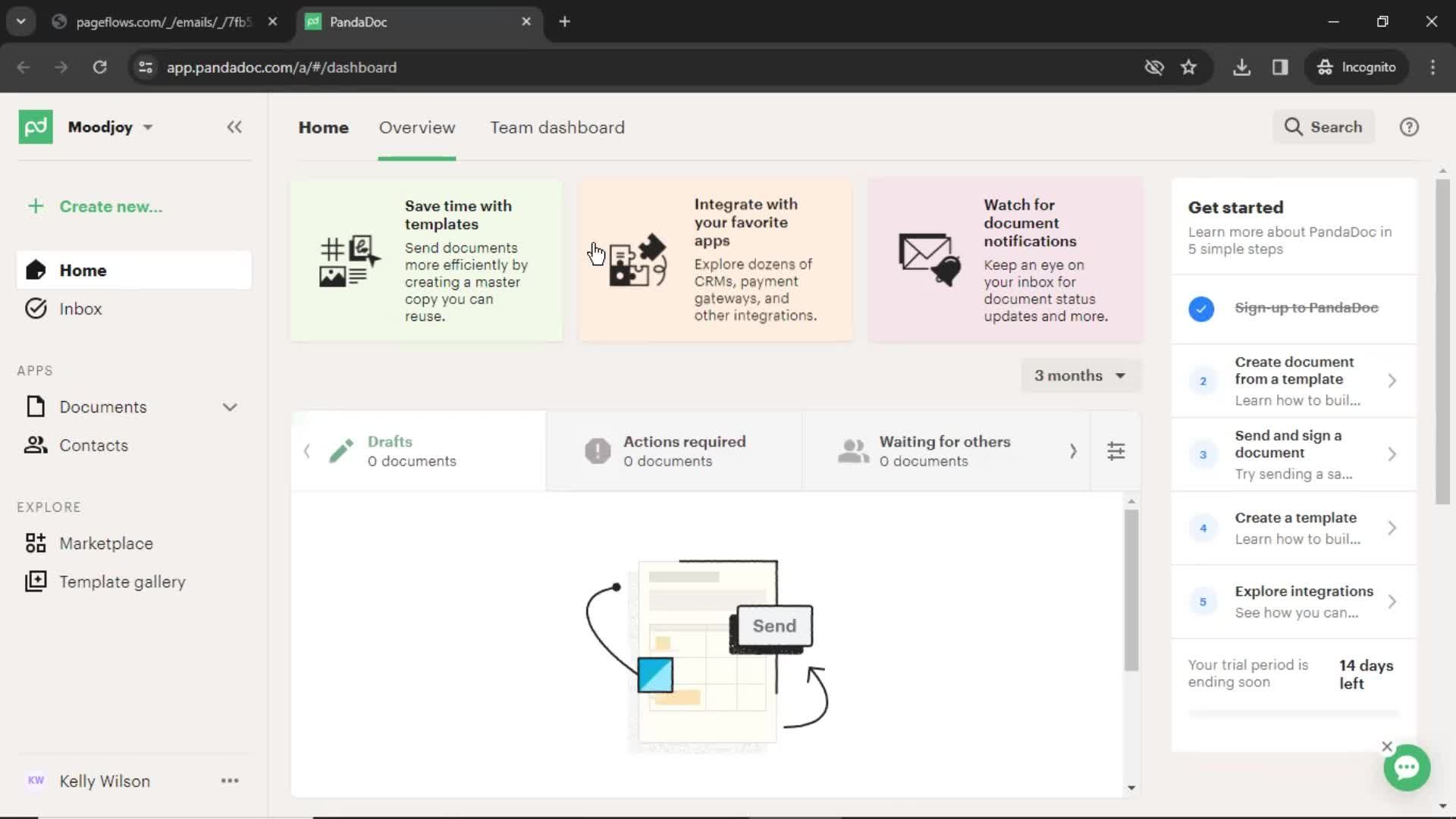Click the search magnifier icon
The height and width of the screenshot is (819, 1456).
click(1293, 127)
